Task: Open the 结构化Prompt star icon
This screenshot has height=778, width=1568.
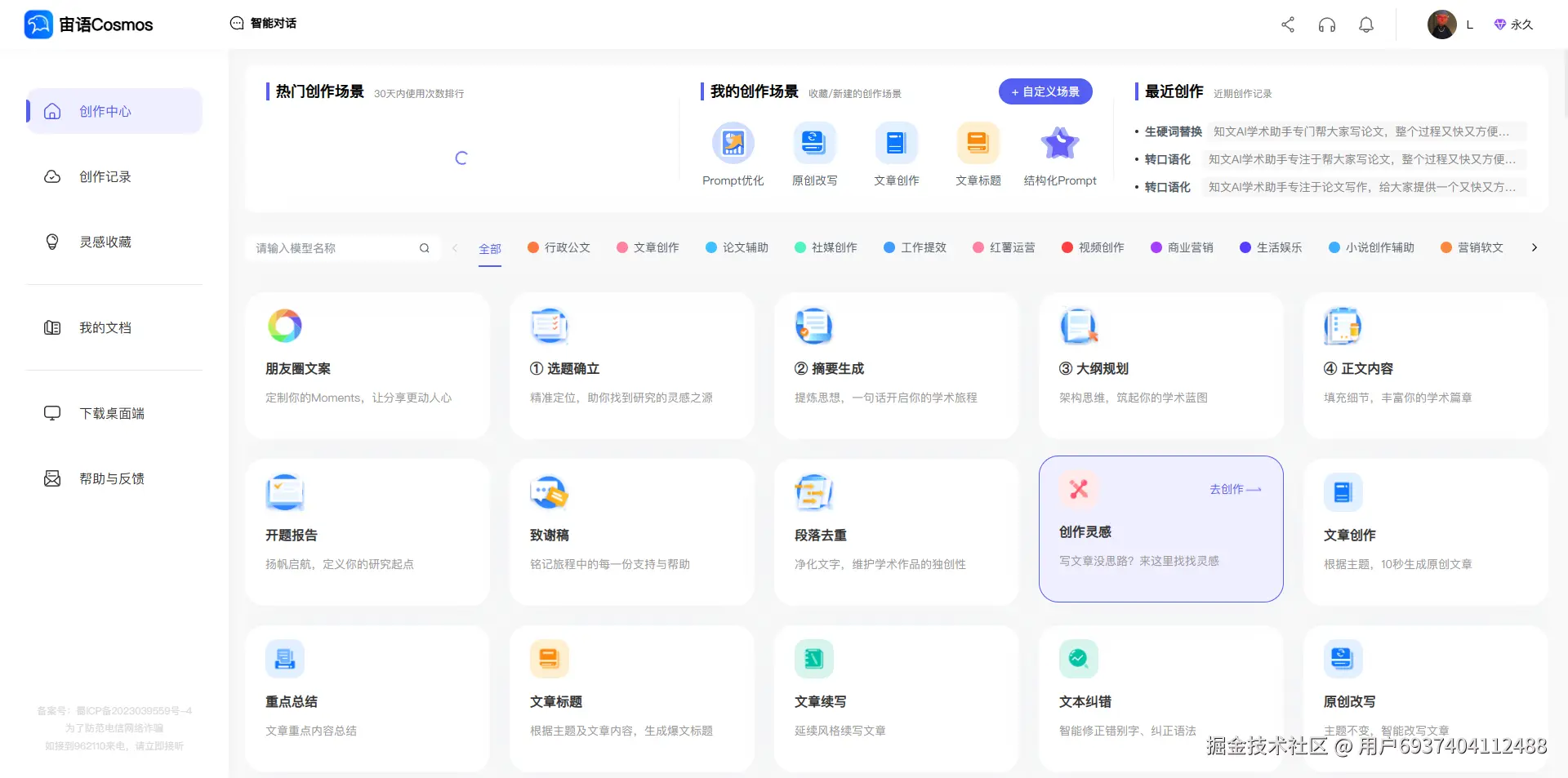Action: pos(1060,143)
